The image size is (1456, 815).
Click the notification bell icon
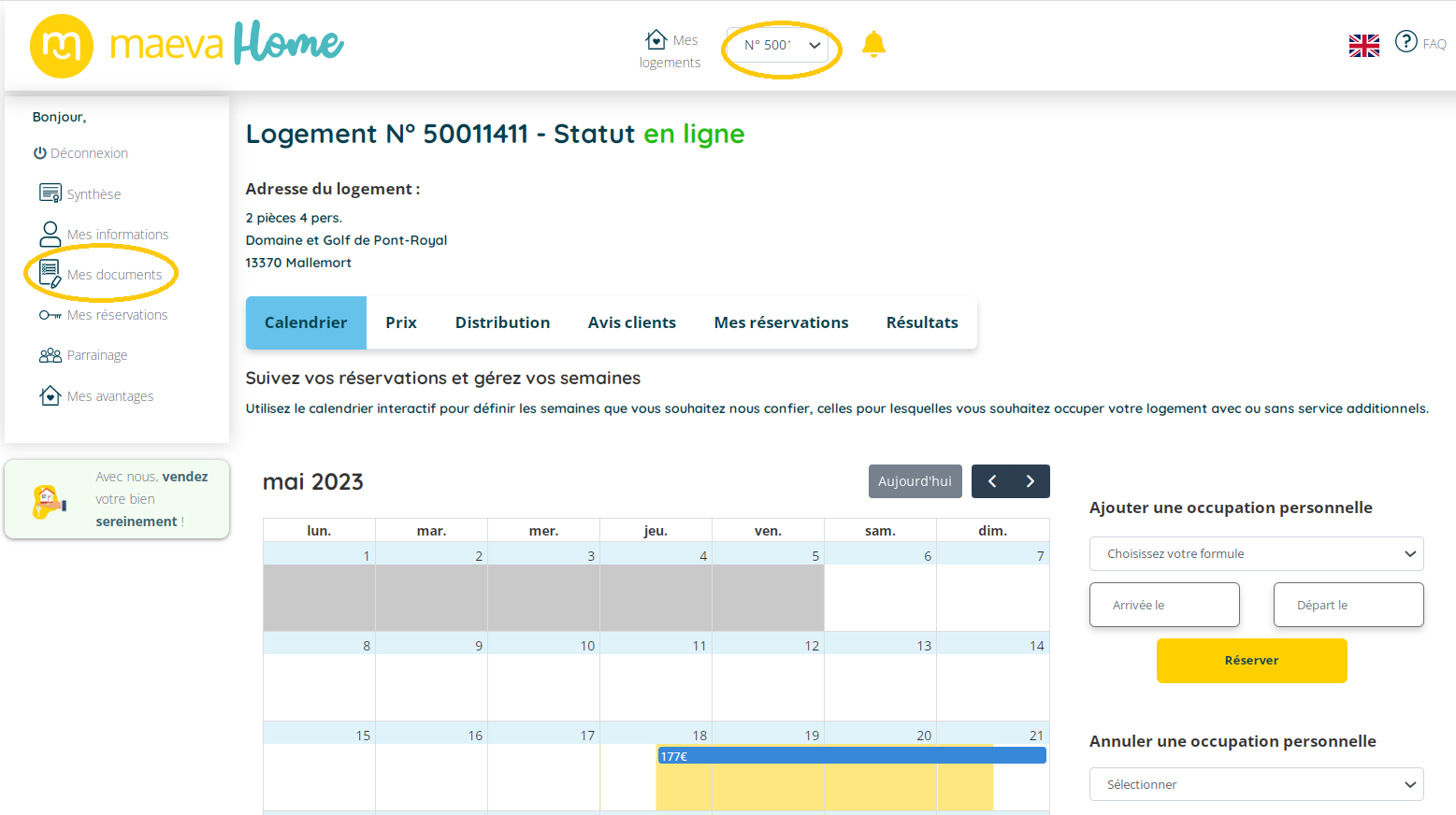(x=873, y=44)
